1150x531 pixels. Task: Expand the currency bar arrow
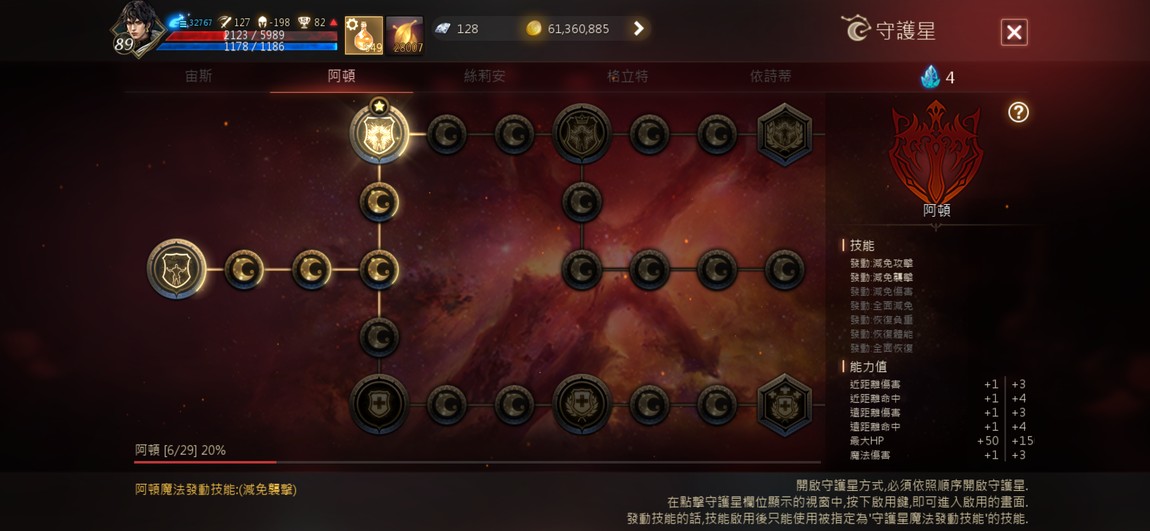pyautogui.click(x=638, y=29)
